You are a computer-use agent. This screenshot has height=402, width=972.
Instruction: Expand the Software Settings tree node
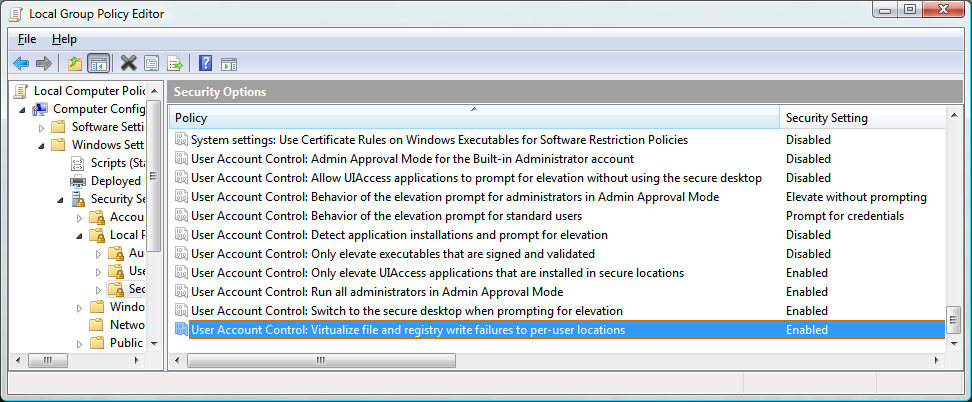coord(42,127)
